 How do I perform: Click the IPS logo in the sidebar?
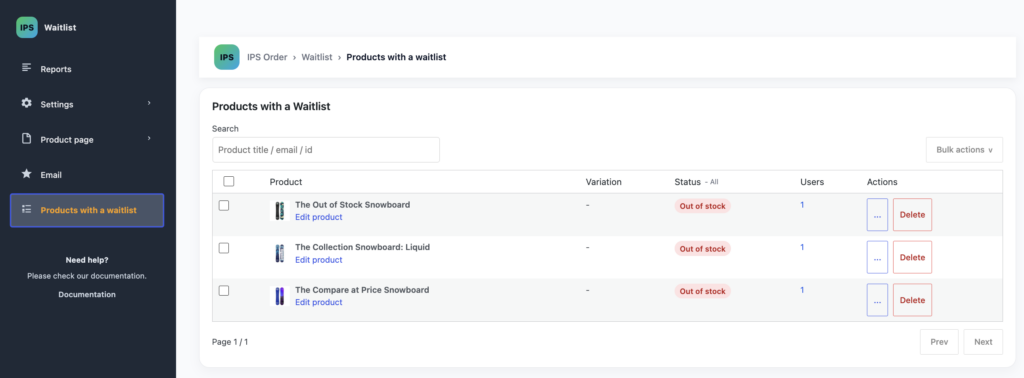pos(27,27)
